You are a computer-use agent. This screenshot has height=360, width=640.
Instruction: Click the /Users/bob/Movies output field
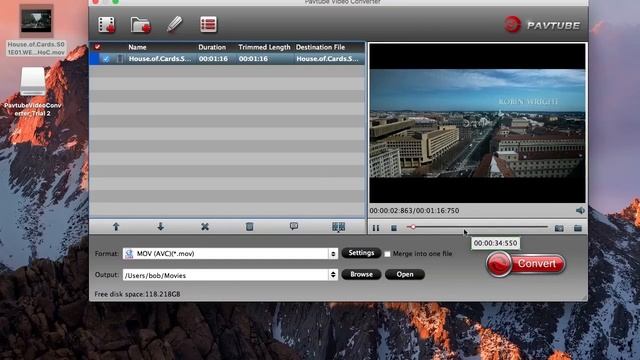[x=226, y=275]
